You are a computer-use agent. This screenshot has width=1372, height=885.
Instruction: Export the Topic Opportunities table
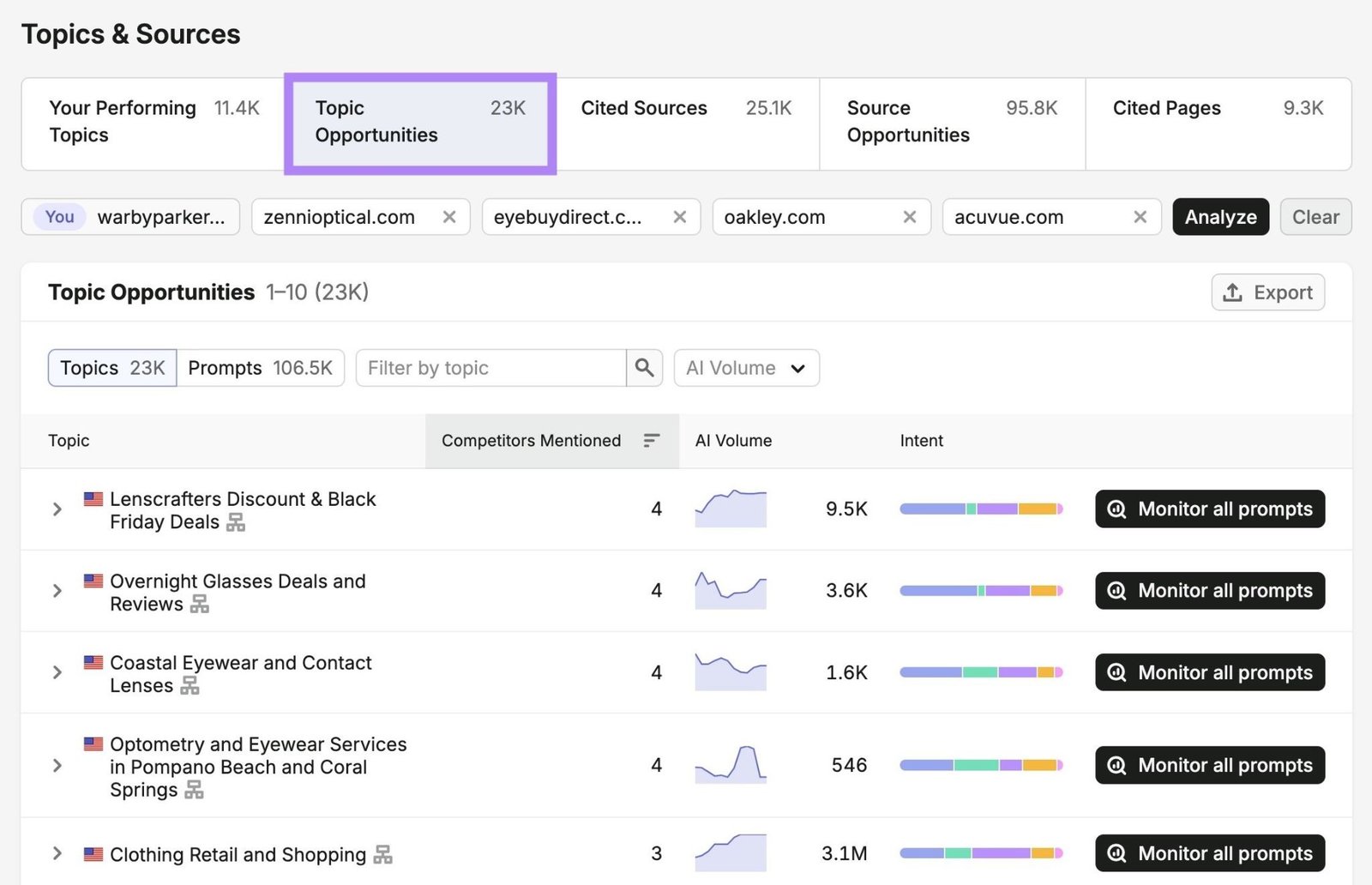point(1267,292)
